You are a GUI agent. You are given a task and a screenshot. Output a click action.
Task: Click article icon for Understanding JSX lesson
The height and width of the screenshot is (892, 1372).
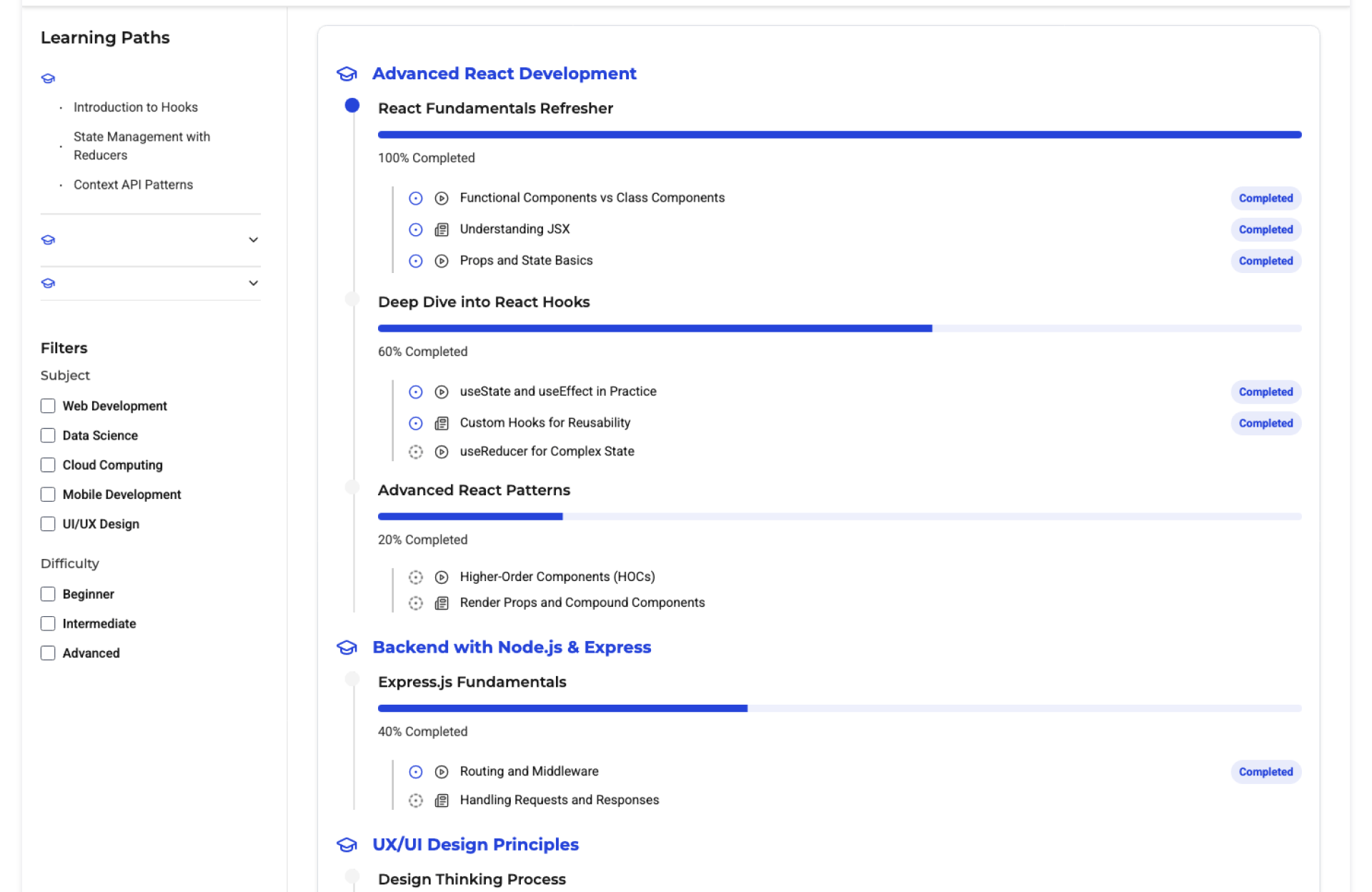(x=442, y=230)
